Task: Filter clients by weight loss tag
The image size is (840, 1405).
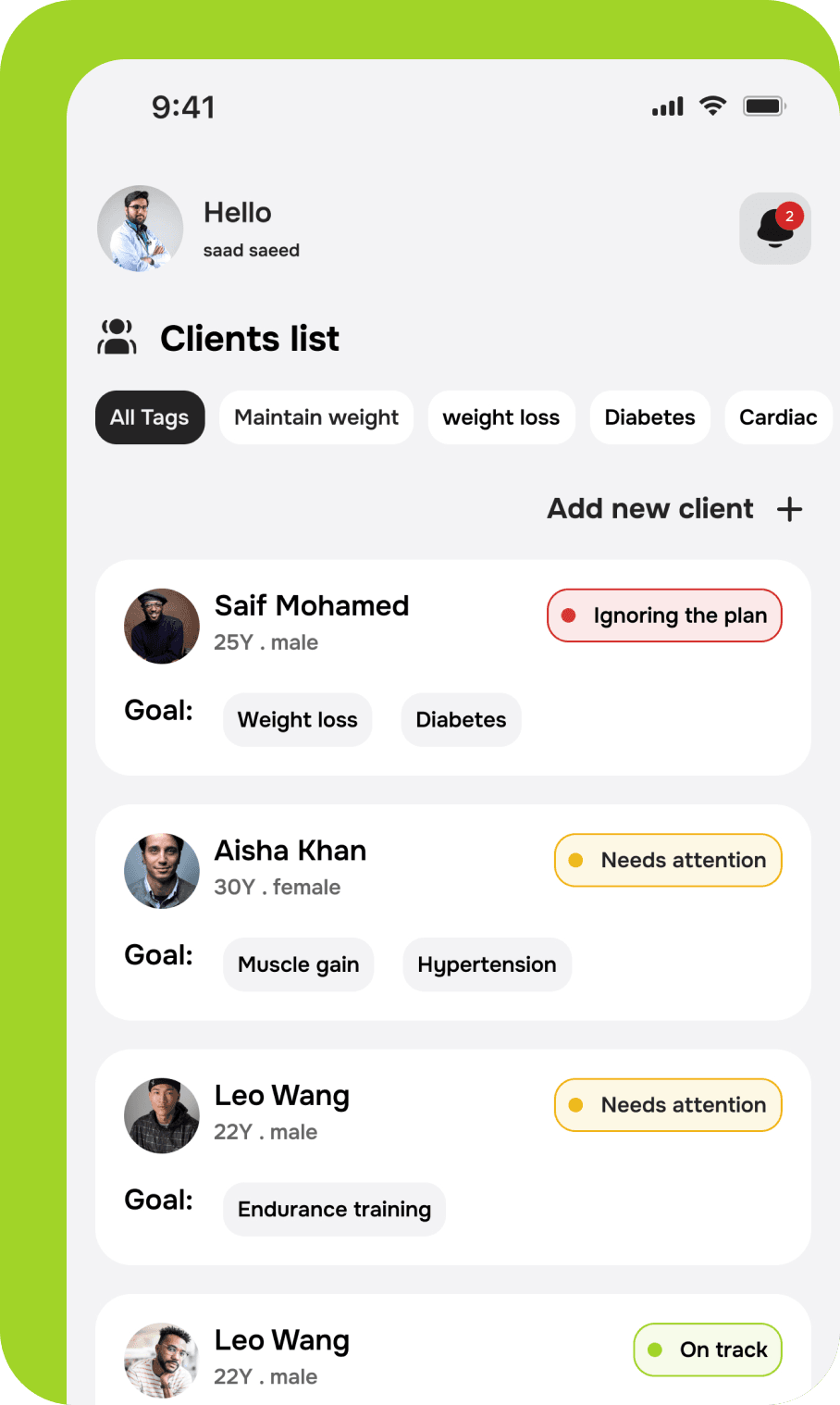Action: (501, 417)
